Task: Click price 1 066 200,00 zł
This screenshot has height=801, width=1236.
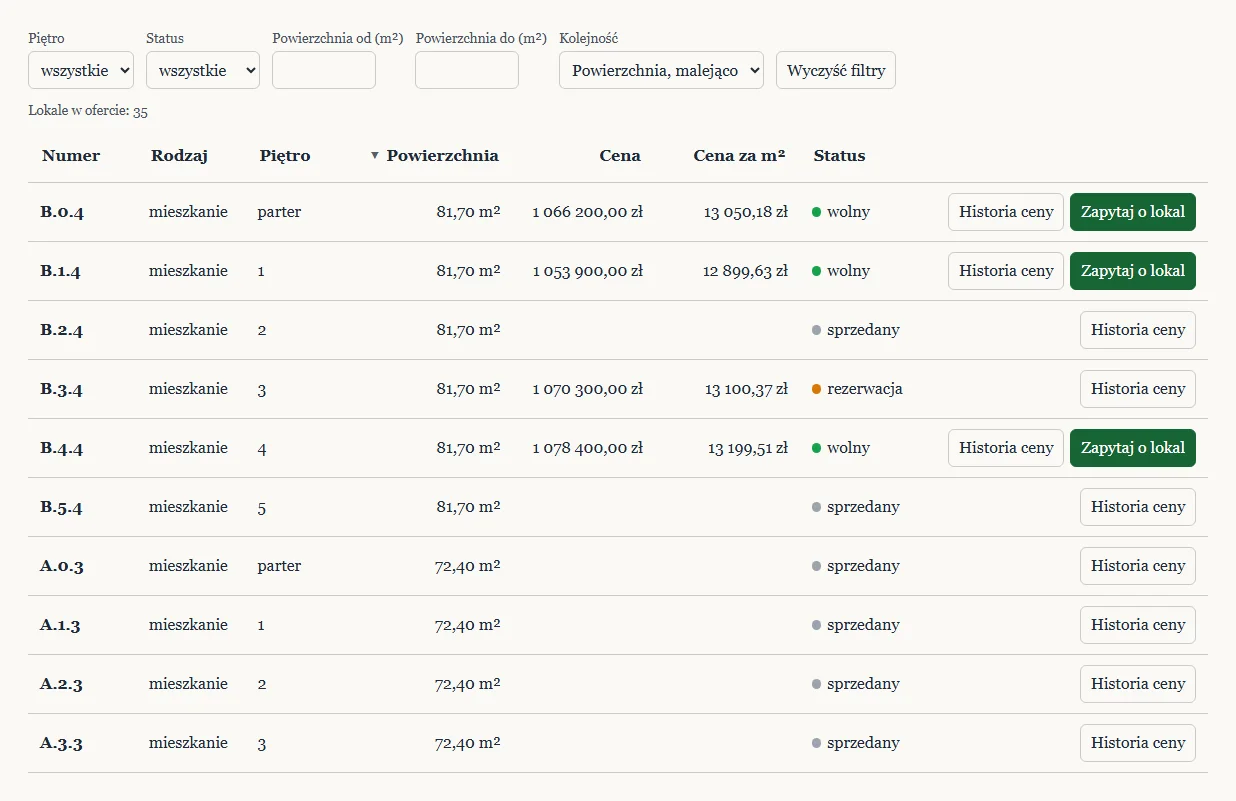Action: [588, 212]
